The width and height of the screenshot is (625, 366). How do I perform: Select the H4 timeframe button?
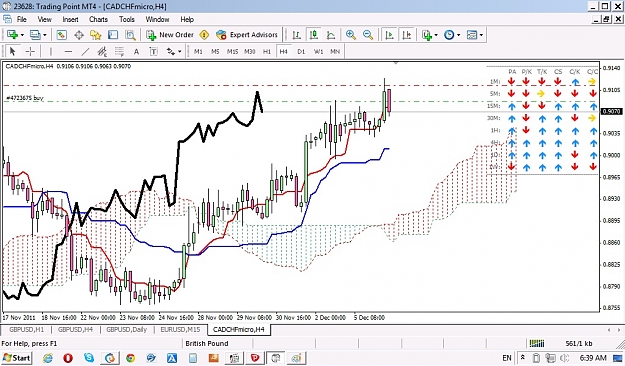coord(283,51)
